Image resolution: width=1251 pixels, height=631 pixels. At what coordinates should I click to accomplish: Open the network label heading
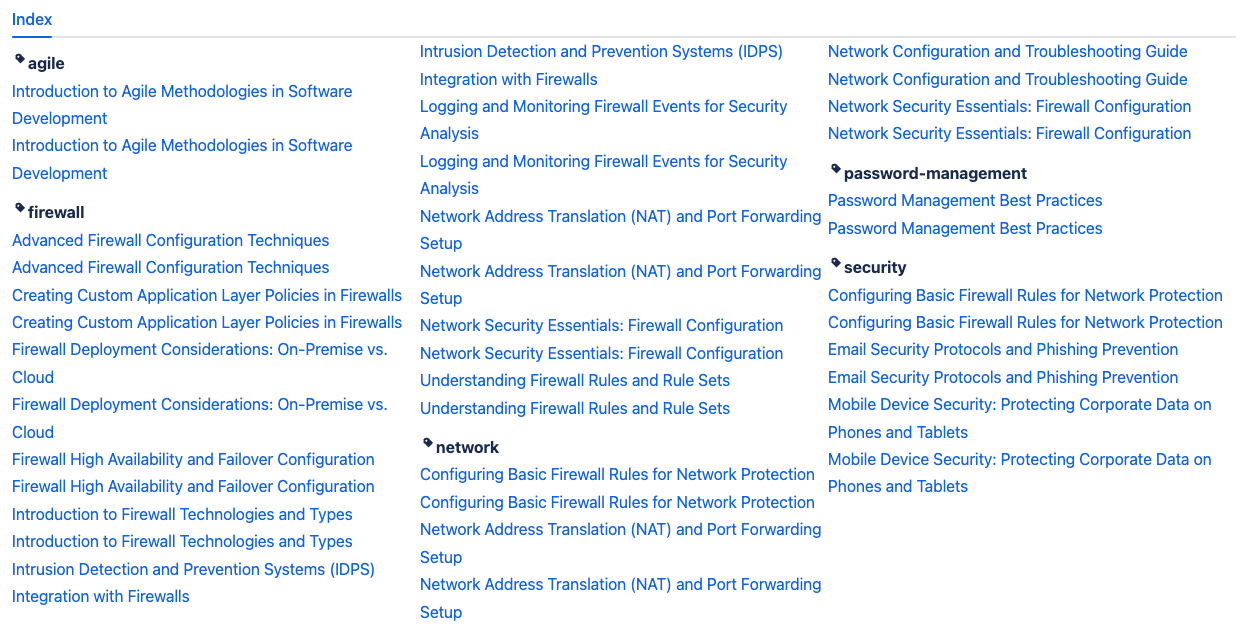(x=467, y=447)
